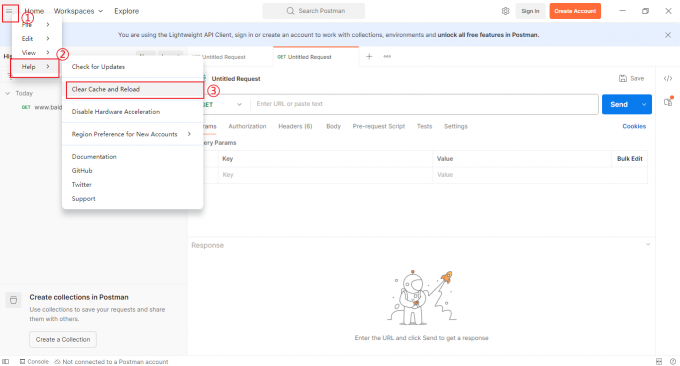The image size is (680, 366).
Task: Collapse the Today history group
Action: pyautogui.click(x=7, y=93)
